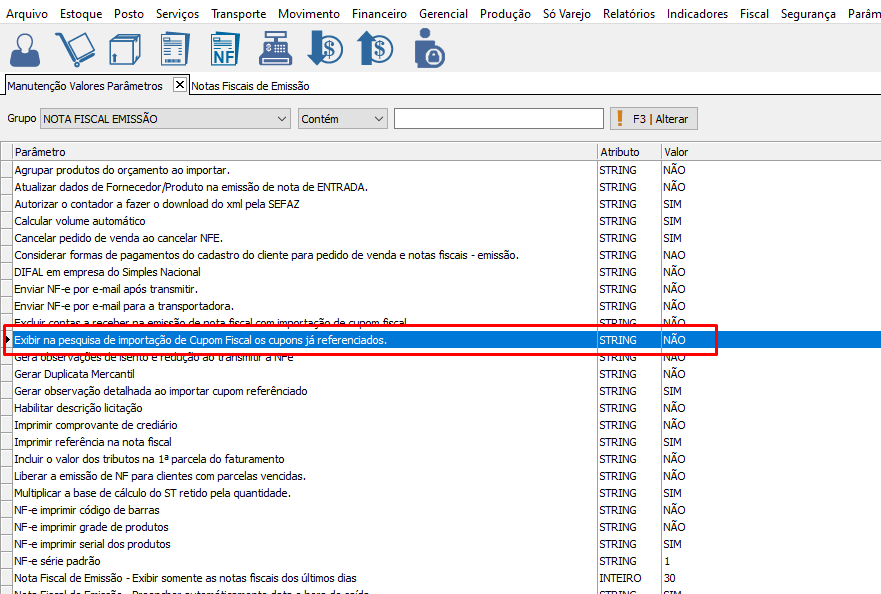Open the Relatórios menu

point(628,14)
